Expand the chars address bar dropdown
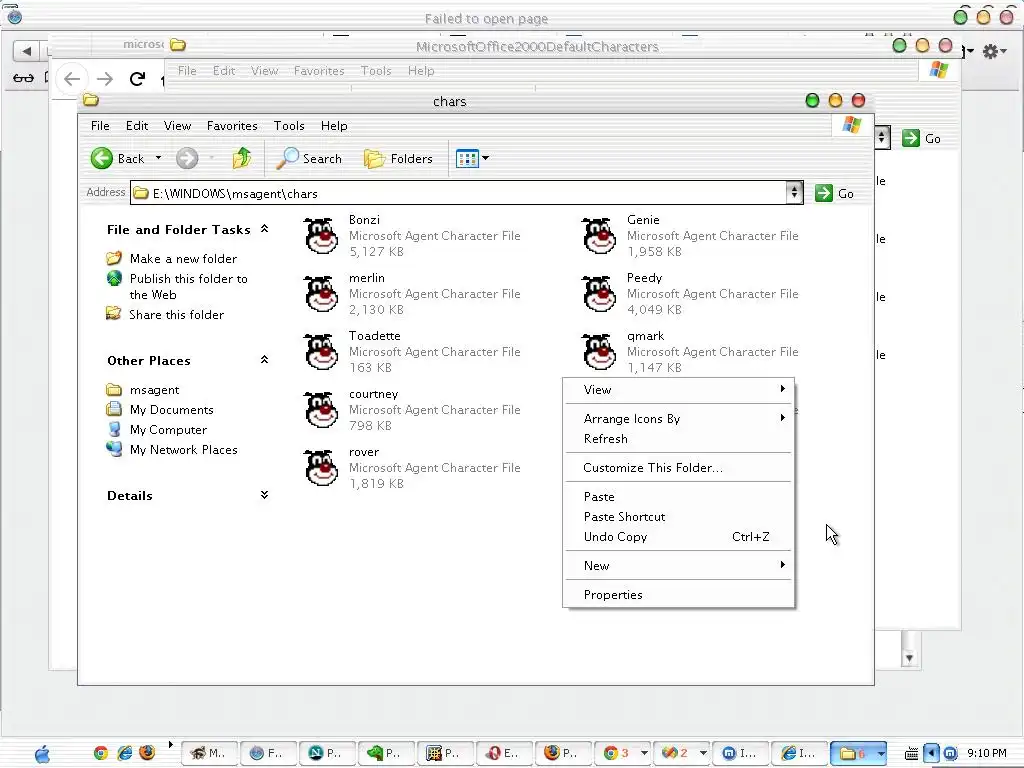The image size is (1024, 768). pyautogui.click(x=794, y=193)
